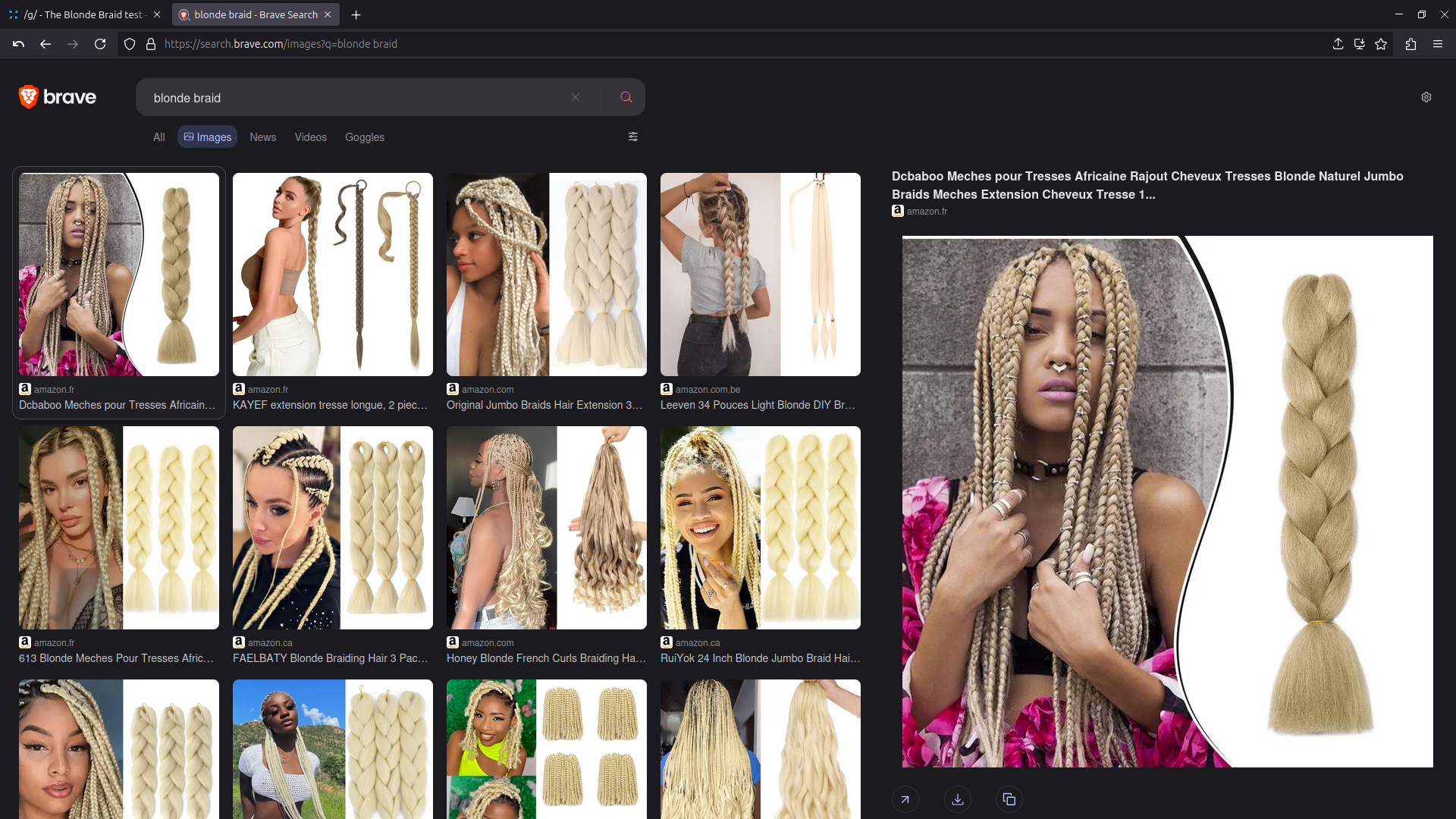Screen dimensions: 1456x819
Task: Open the FAELBATY Blonde Braiding Hair thumbnail
Action: pyautogui.click(x=333, y=528)
